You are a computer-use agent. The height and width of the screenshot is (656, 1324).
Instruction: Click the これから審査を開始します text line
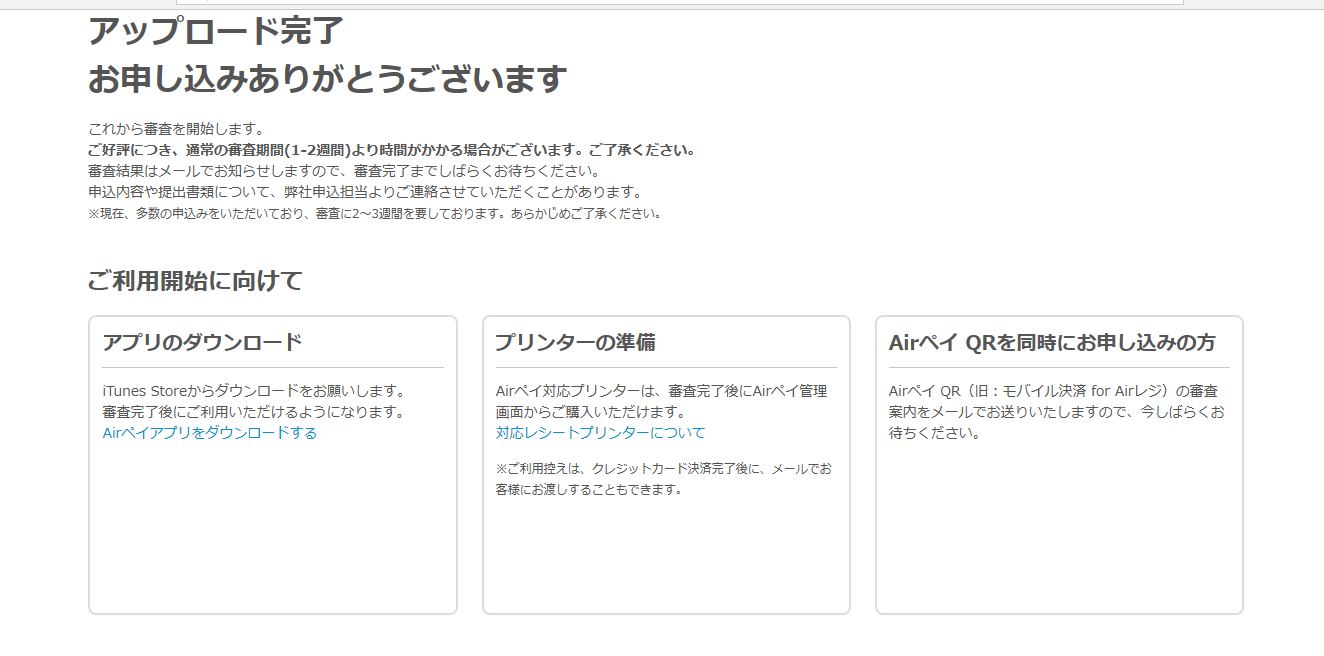(176, 129)
